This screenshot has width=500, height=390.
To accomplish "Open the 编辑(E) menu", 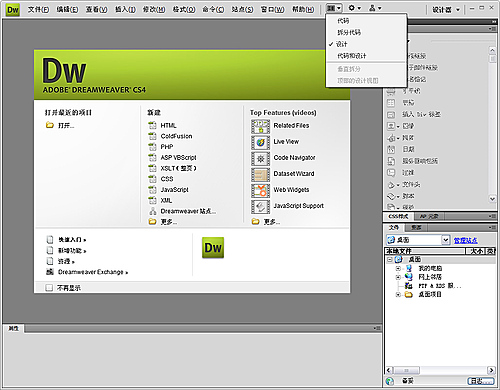I will point(67,9).
